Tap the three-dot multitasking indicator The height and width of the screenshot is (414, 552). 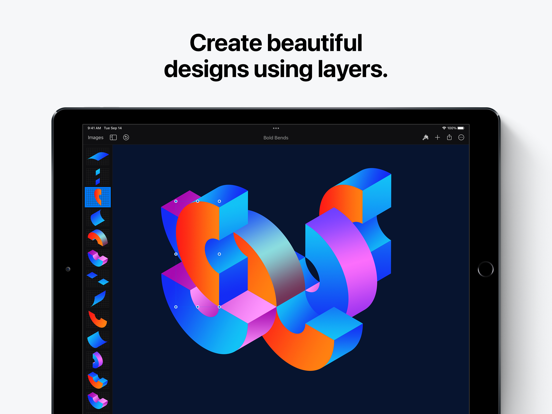pyautogui.click(x=276, y=128)
